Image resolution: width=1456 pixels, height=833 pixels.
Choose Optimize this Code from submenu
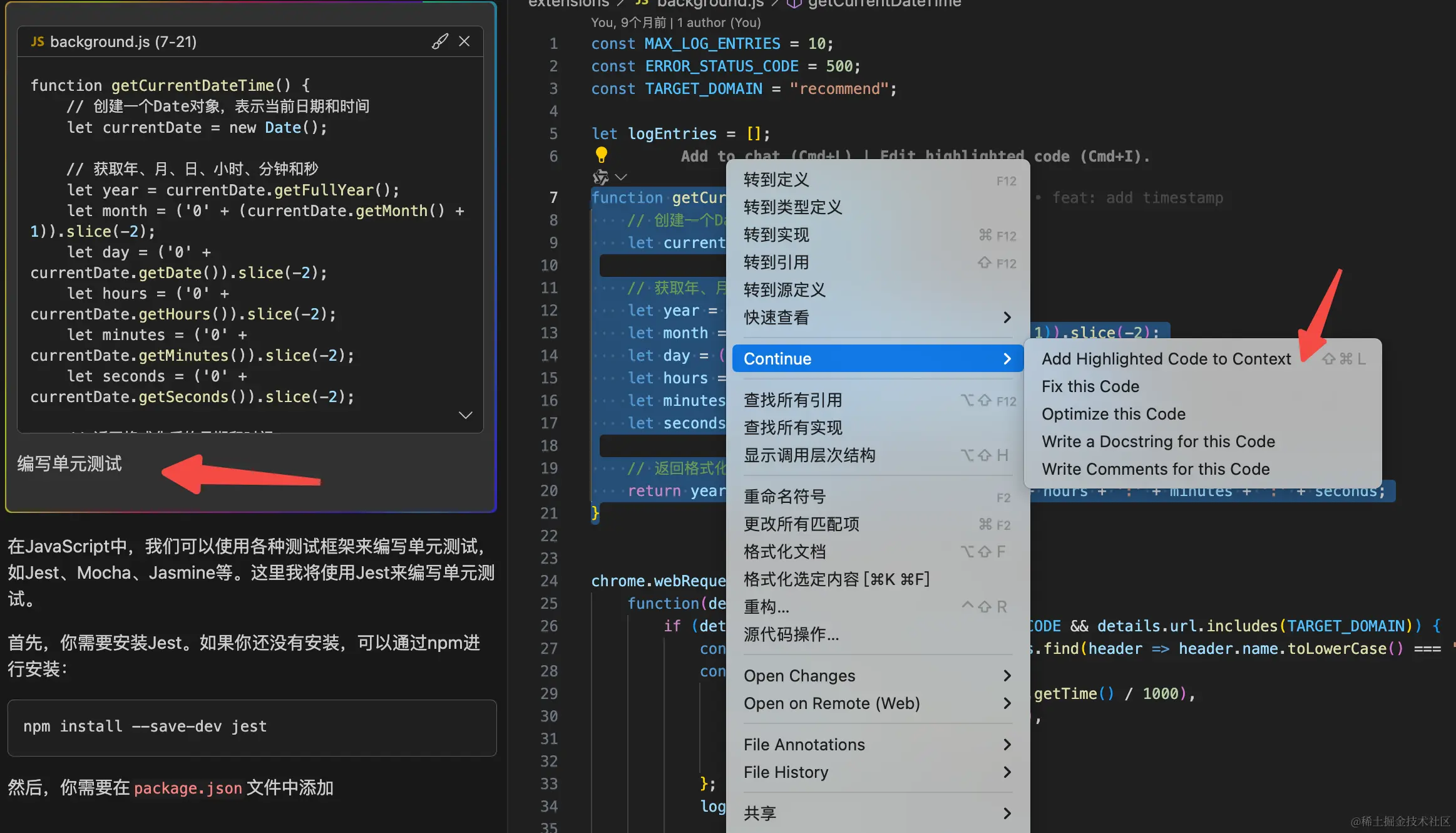click(1113, 414)
